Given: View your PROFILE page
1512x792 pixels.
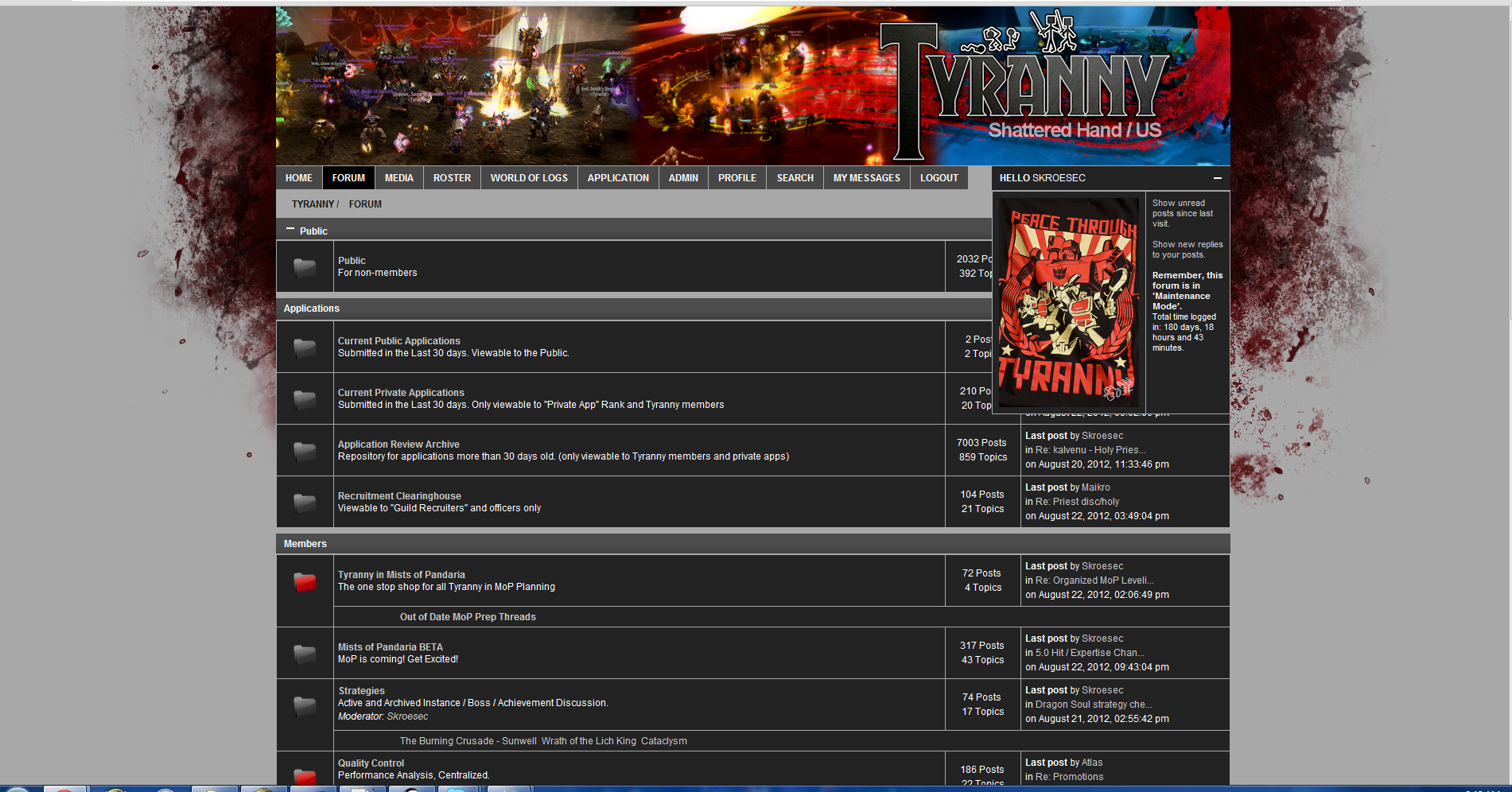Looking at the screenshot, I should (737, 178).
